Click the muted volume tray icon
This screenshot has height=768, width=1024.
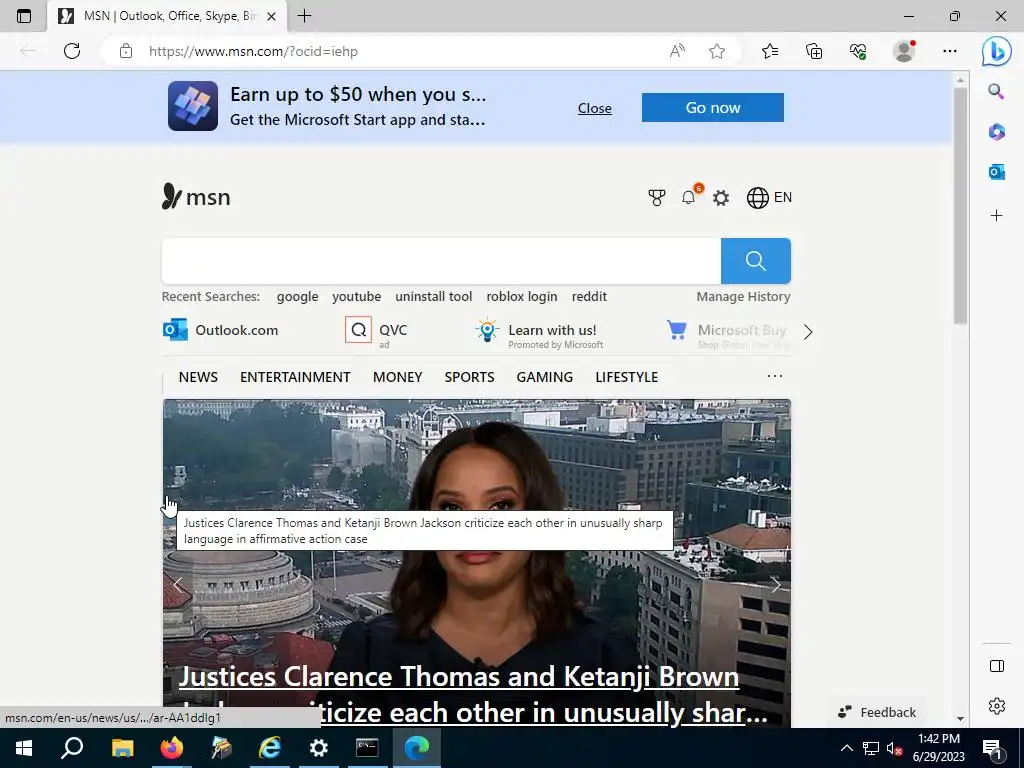pyautogui.click(x=894, y=749)
